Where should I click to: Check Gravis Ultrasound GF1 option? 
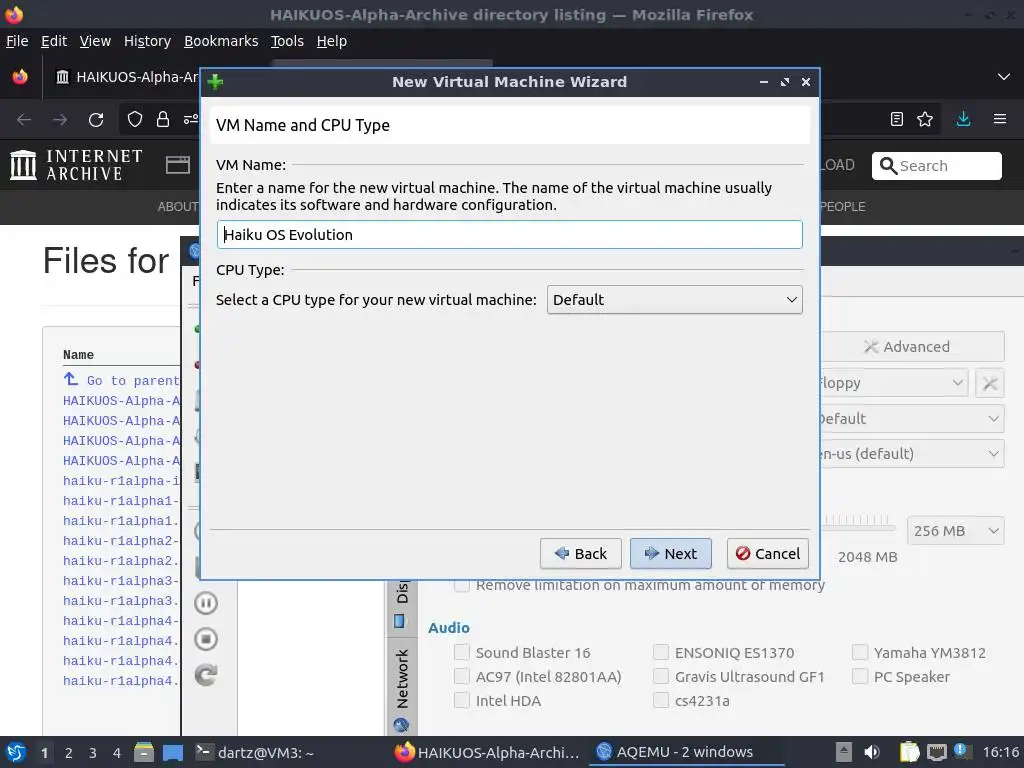pyautogui.click(x=661, y=677)
